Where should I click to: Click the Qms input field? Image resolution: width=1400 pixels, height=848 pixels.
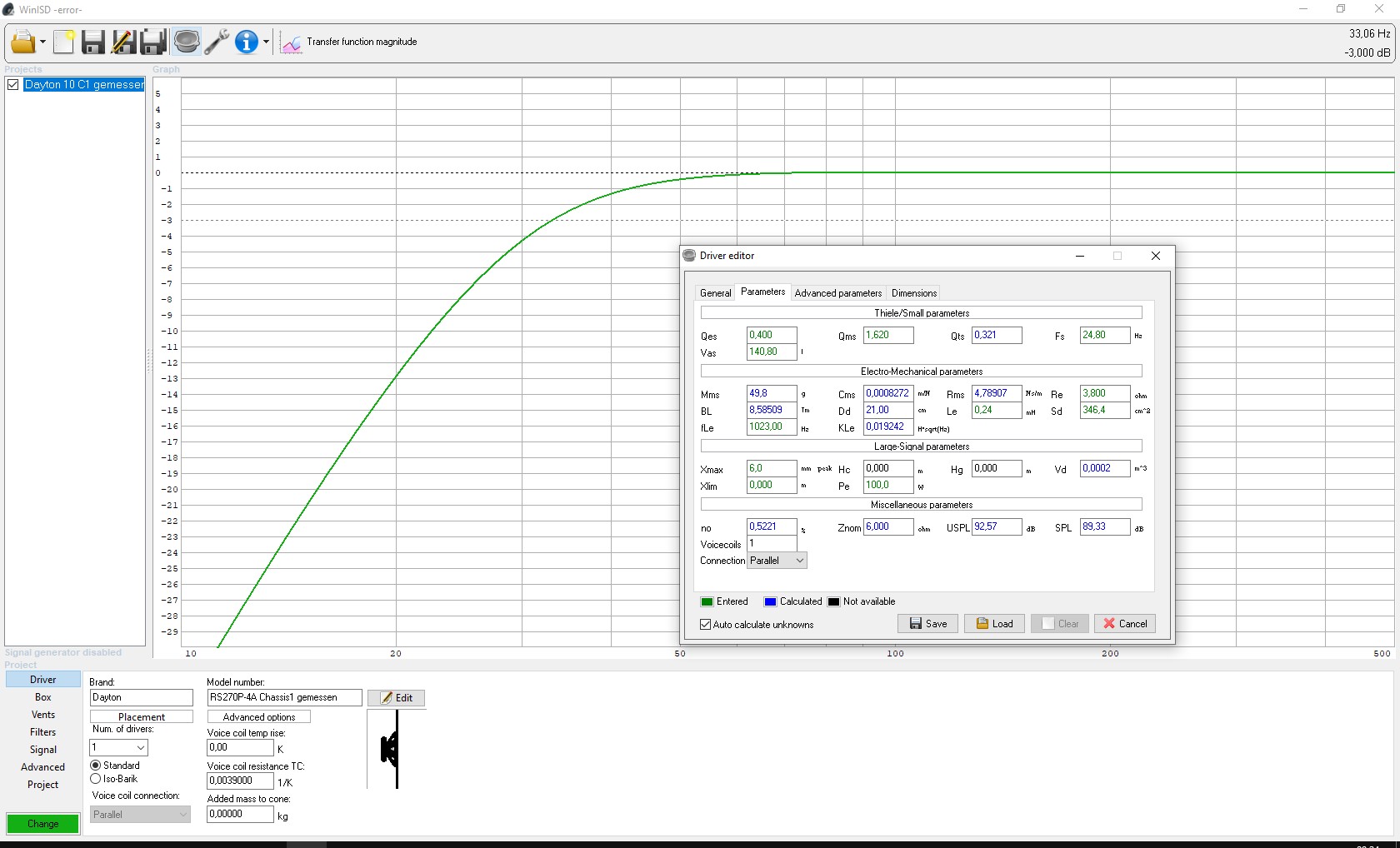[x=888, y=335]
